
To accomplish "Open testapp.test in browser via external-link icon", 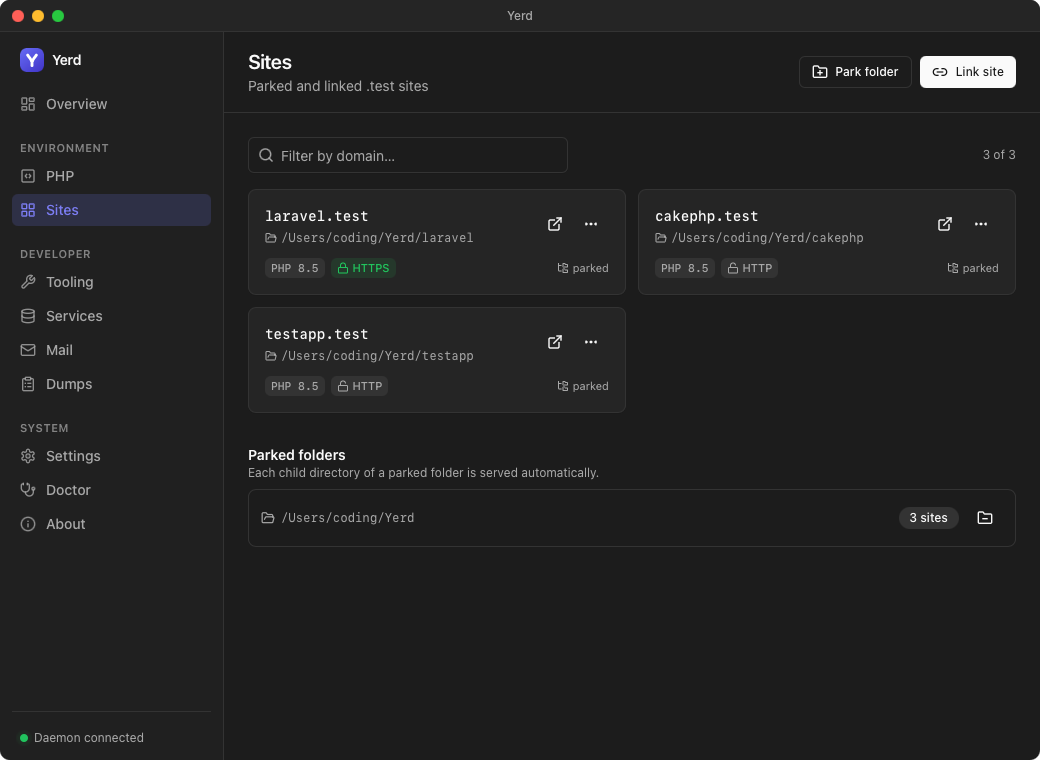I will 554,342.
